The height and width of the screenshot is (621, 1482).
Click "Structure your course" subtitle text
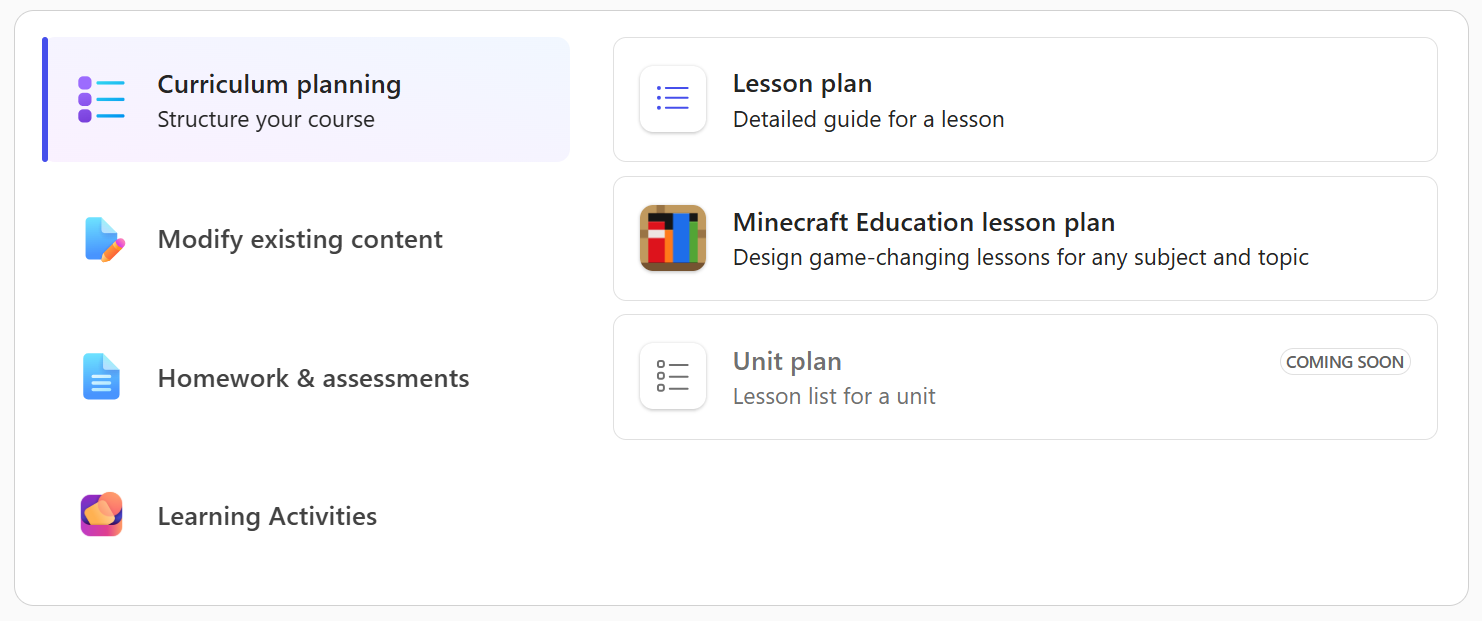coord(266,120)
